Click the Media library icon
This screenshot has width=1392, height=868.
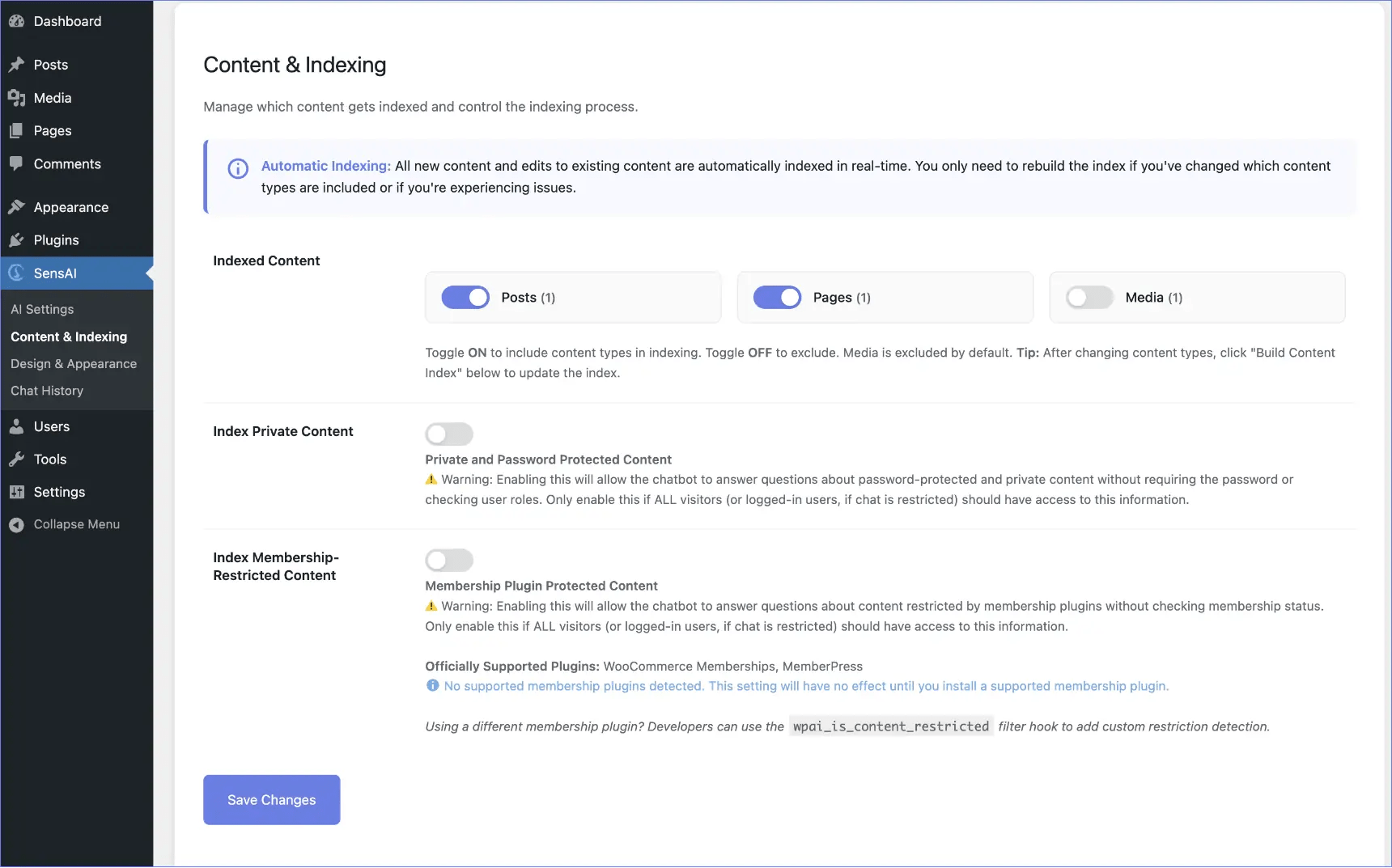[x=16, y=98]
